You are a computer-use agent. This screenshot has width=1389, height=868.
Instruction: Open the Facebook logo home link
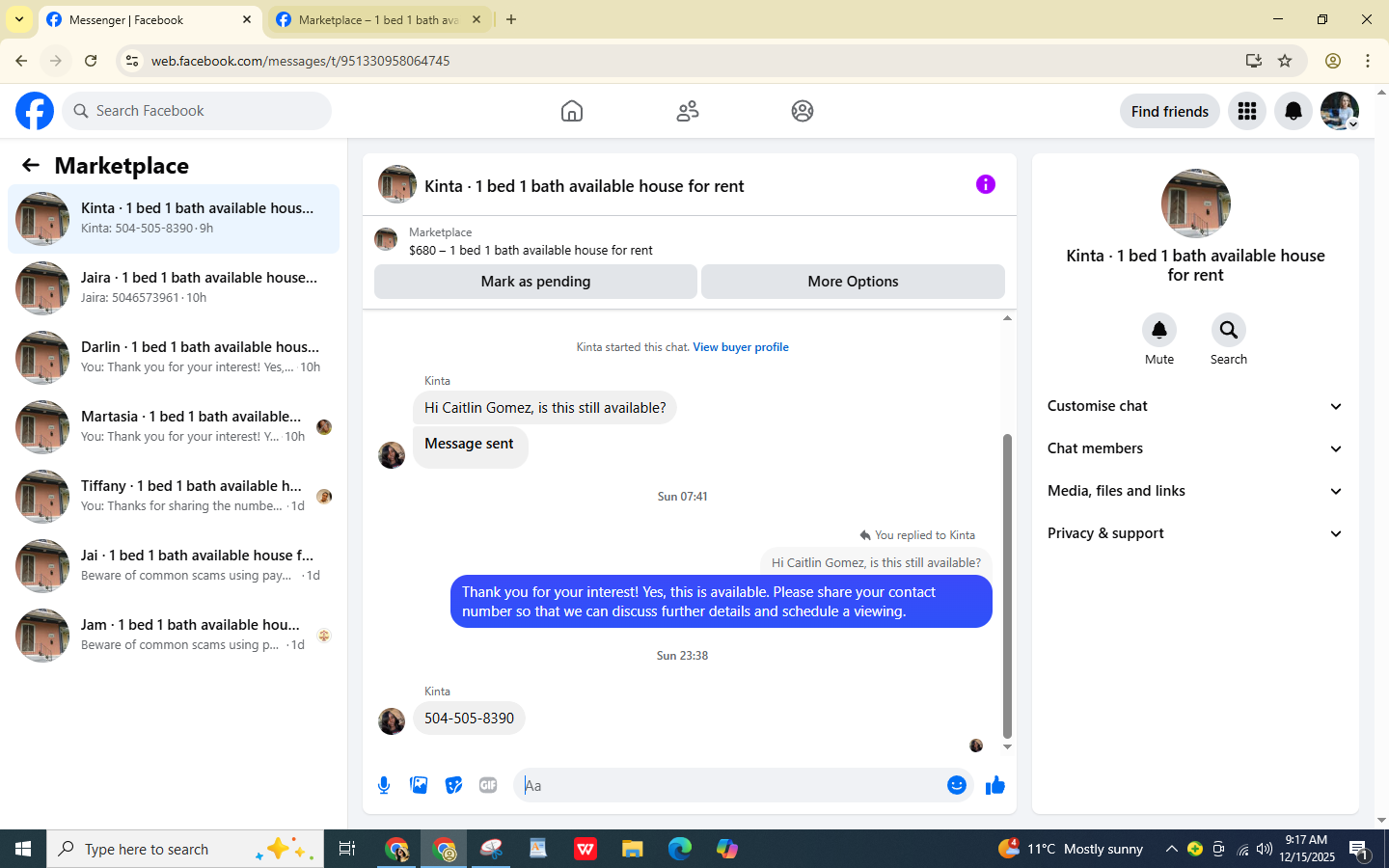click(x=35, y=111)
